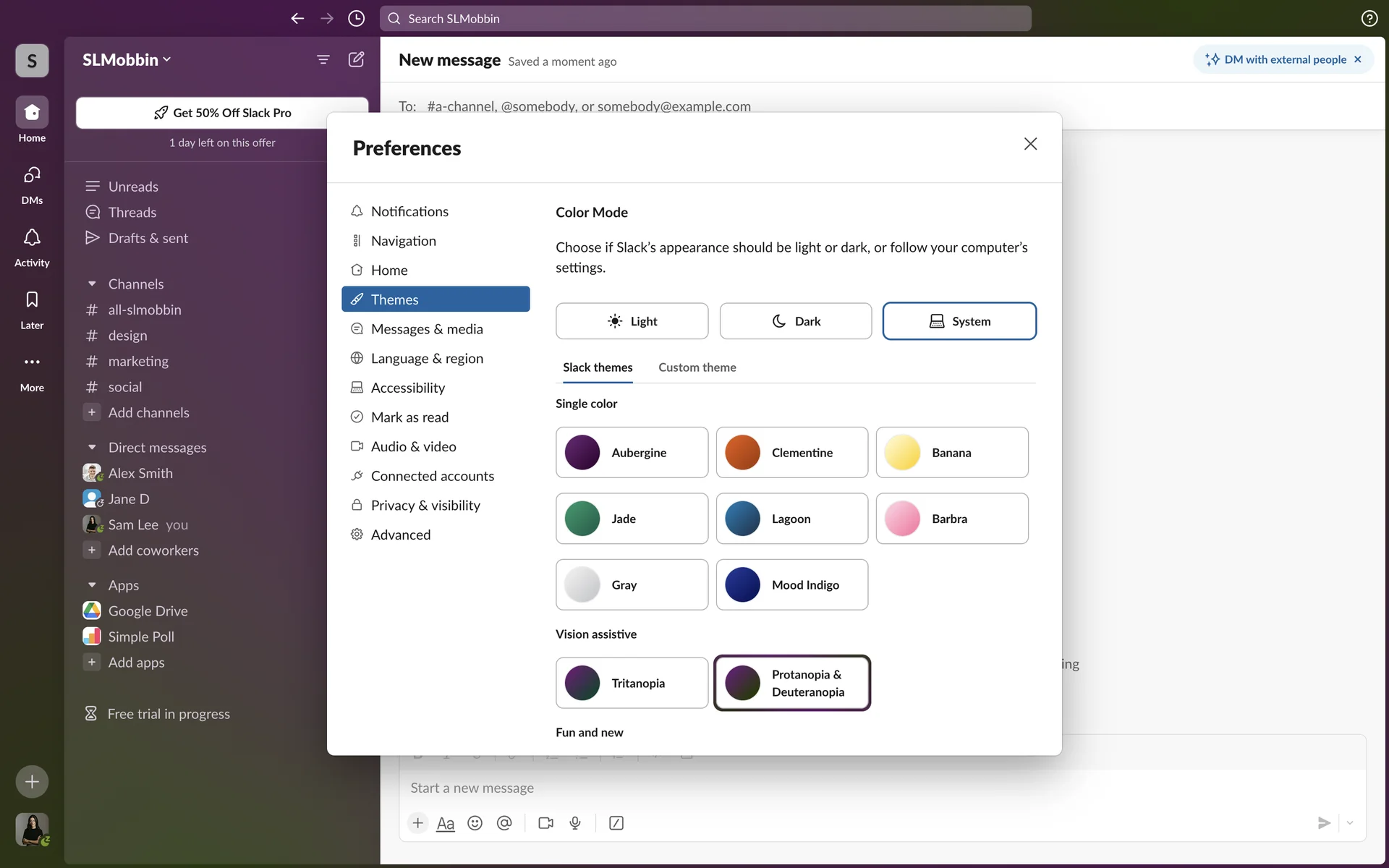Click the filter sidebar icon
This screenshot has height=868, width=1389.
tap(323, 59)
